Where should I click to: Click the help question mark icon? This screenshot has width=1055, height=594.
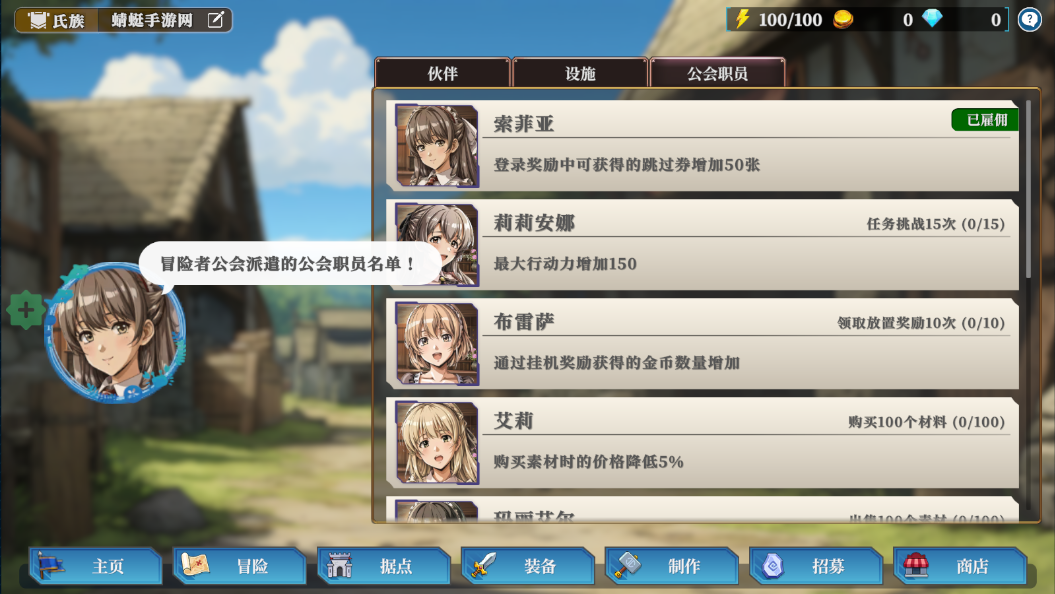click(1029, 20)
